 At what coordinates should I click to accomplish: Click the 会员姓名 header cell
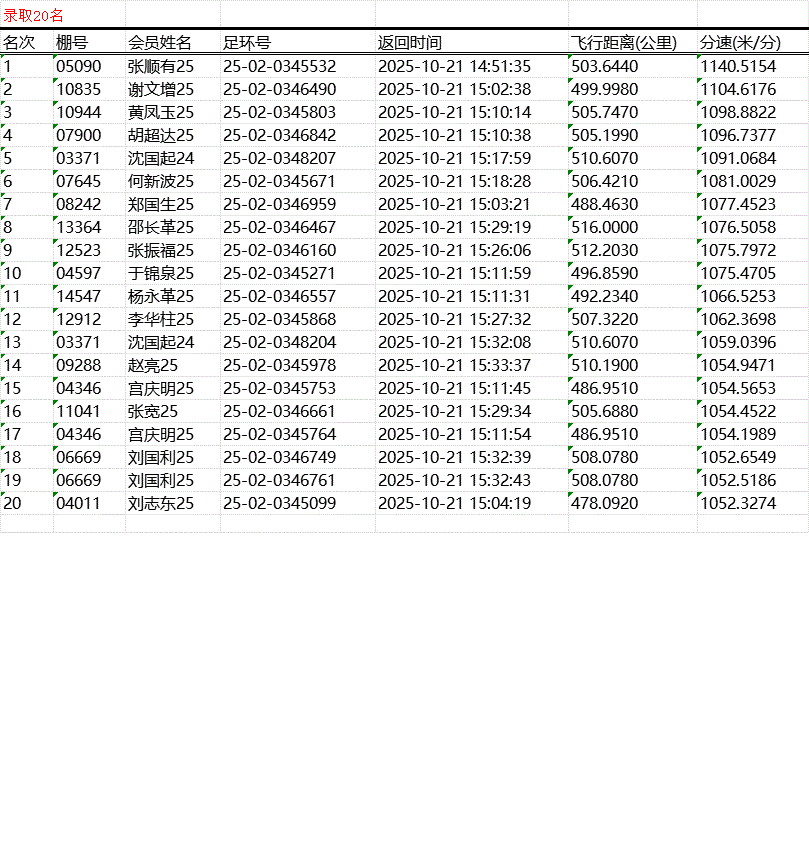[160, 43]
